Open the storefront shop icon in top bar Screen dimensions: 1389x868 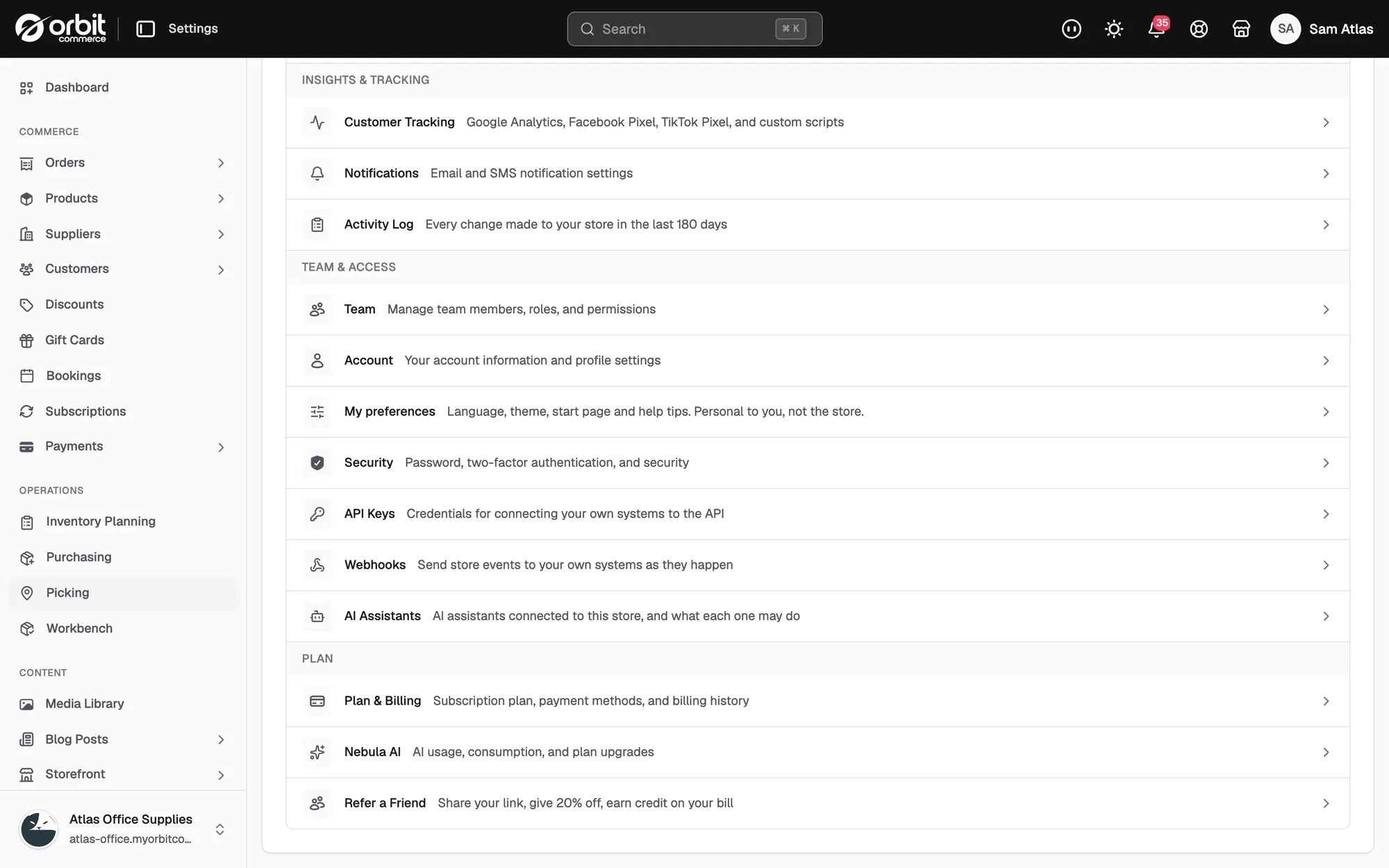[1241, 28]
